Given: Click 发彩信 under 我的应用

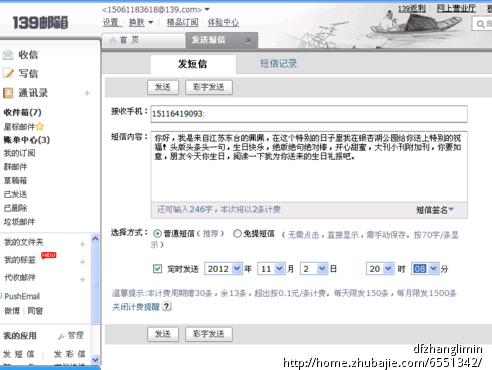Looking at the screenshot, I should (70, 354).
